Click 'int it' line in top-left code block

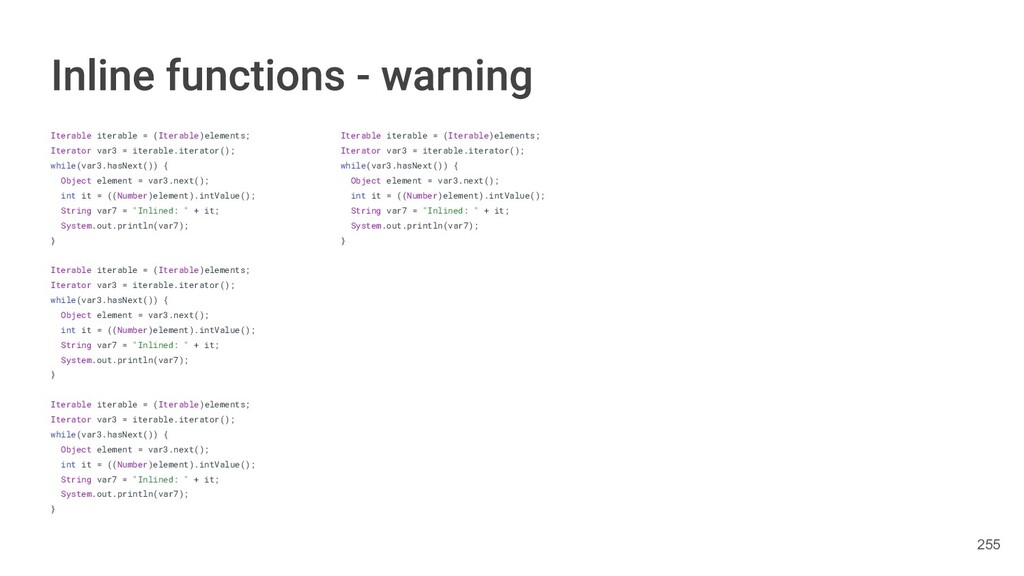[158, 196]
